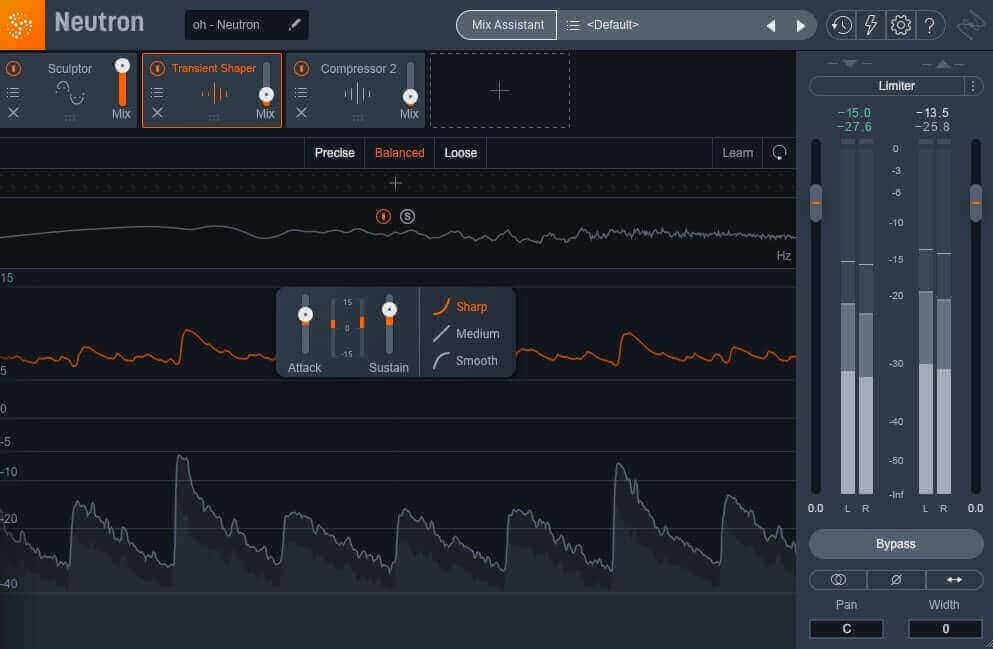Viewport: 993px width, 649px height.
Task: Click the Bypass button
Action: pos(895,544)
